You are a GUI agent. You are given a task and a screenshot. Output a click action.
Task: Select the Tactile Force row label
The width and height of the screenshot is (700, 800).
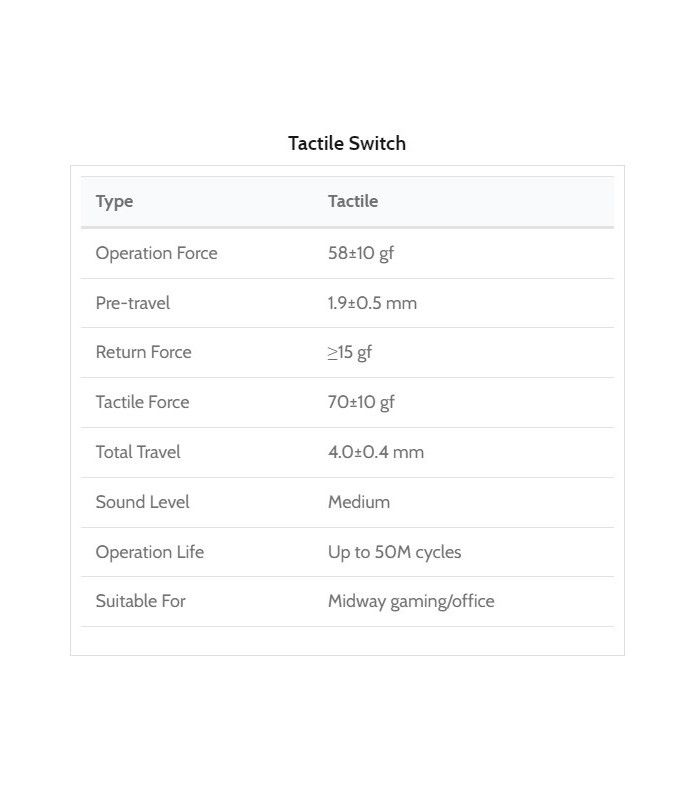(x=142, y=402)
